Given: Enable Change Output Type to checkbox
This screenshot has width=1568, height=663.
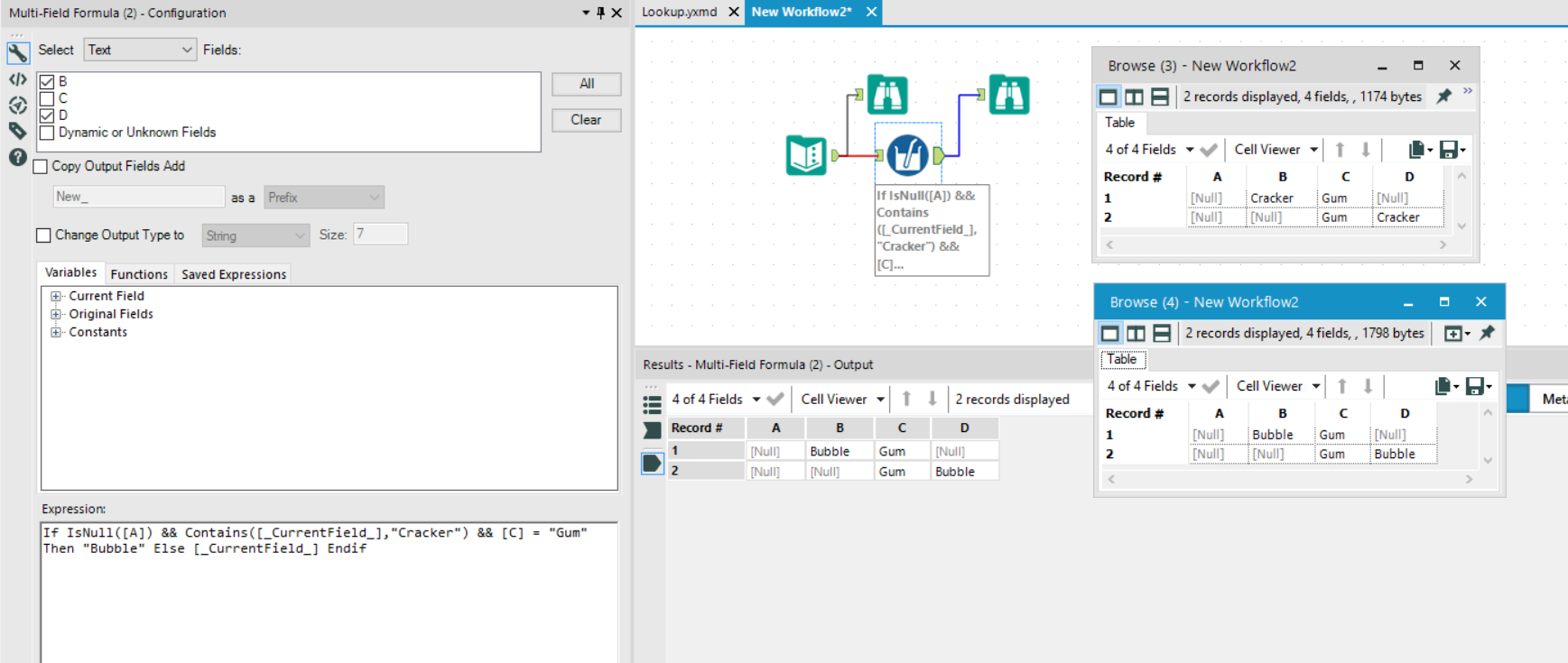Looking at the screenshot, I should 43,235.
